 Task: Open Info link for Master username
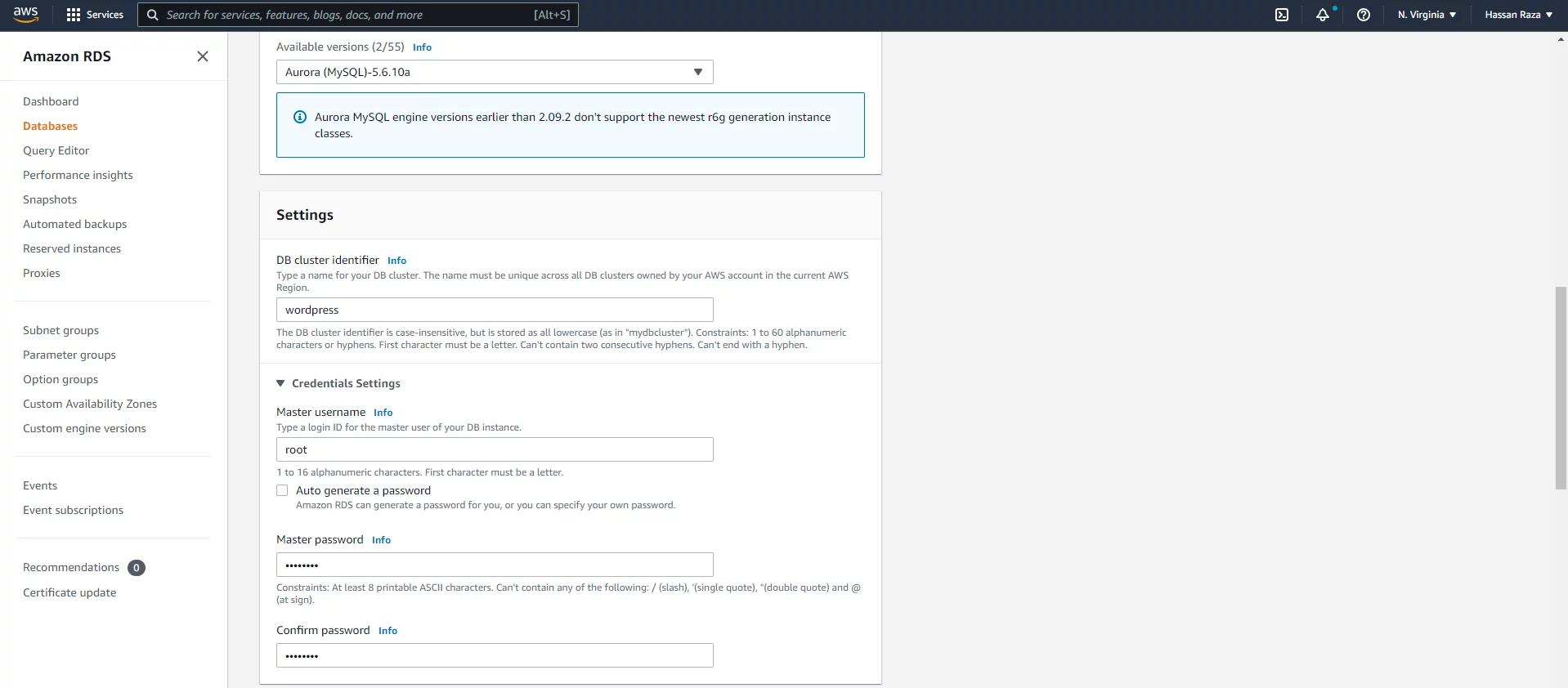click(383, 413)
